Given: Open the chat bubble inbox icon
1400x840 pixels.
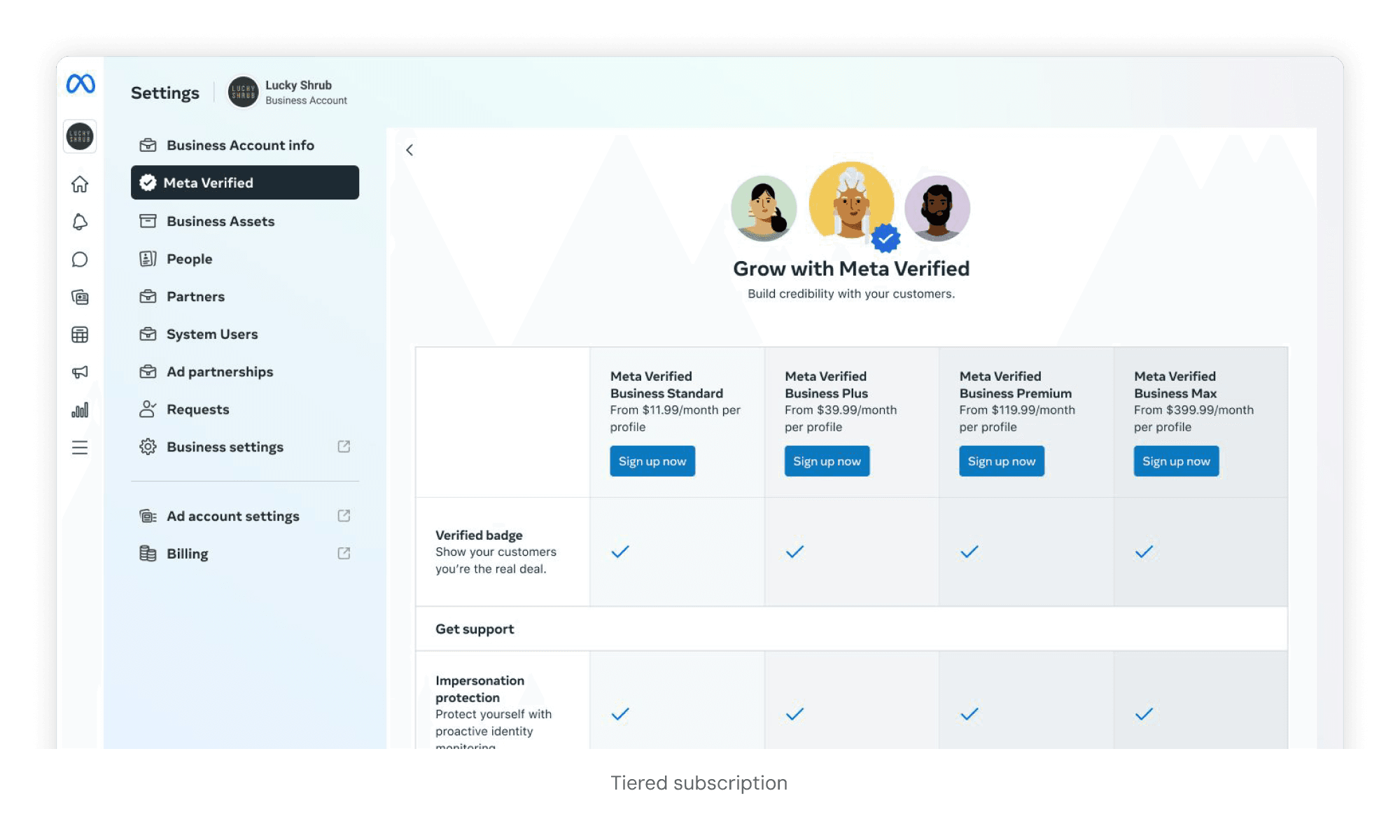Looking at the screenshot, I should [x=80, y=260].
